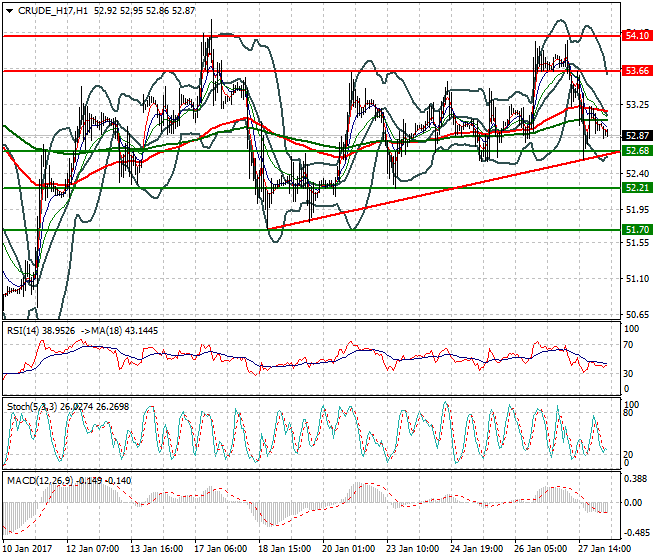Select the 51.70 support price label
This screenshot has height=560, width=660.
(x=637, y=229)
